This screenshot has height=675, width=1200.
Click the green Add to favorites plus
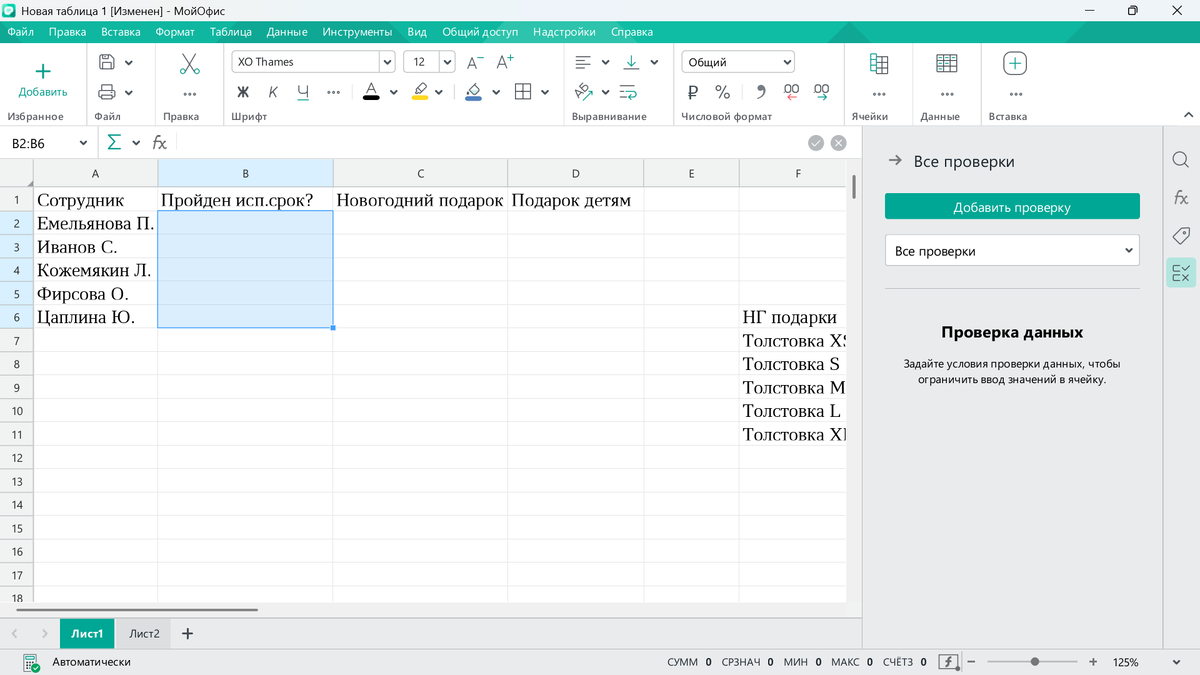pyautogui.click(x=43, y=71)
